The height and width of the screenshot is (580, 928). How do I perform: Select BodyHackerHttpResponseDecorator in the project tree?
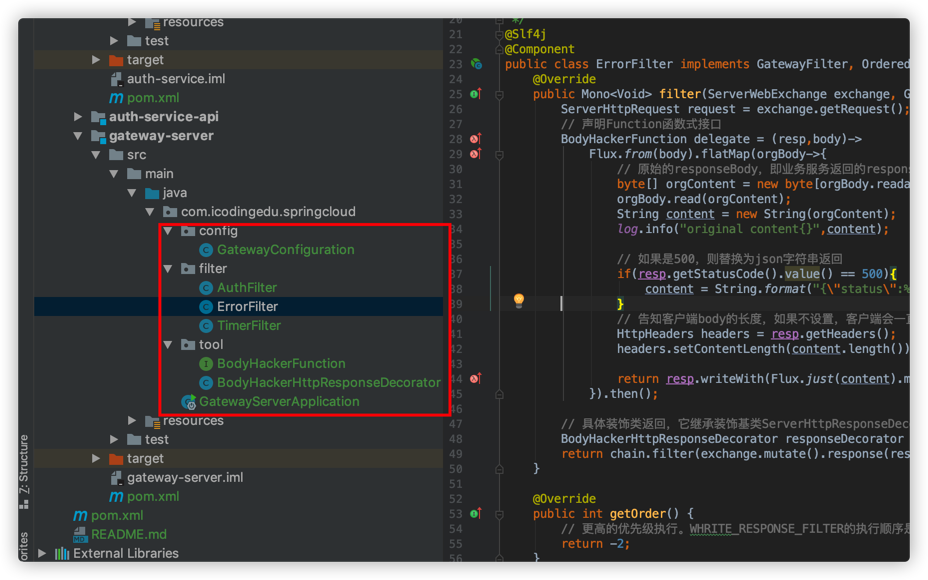click(328, 383)
